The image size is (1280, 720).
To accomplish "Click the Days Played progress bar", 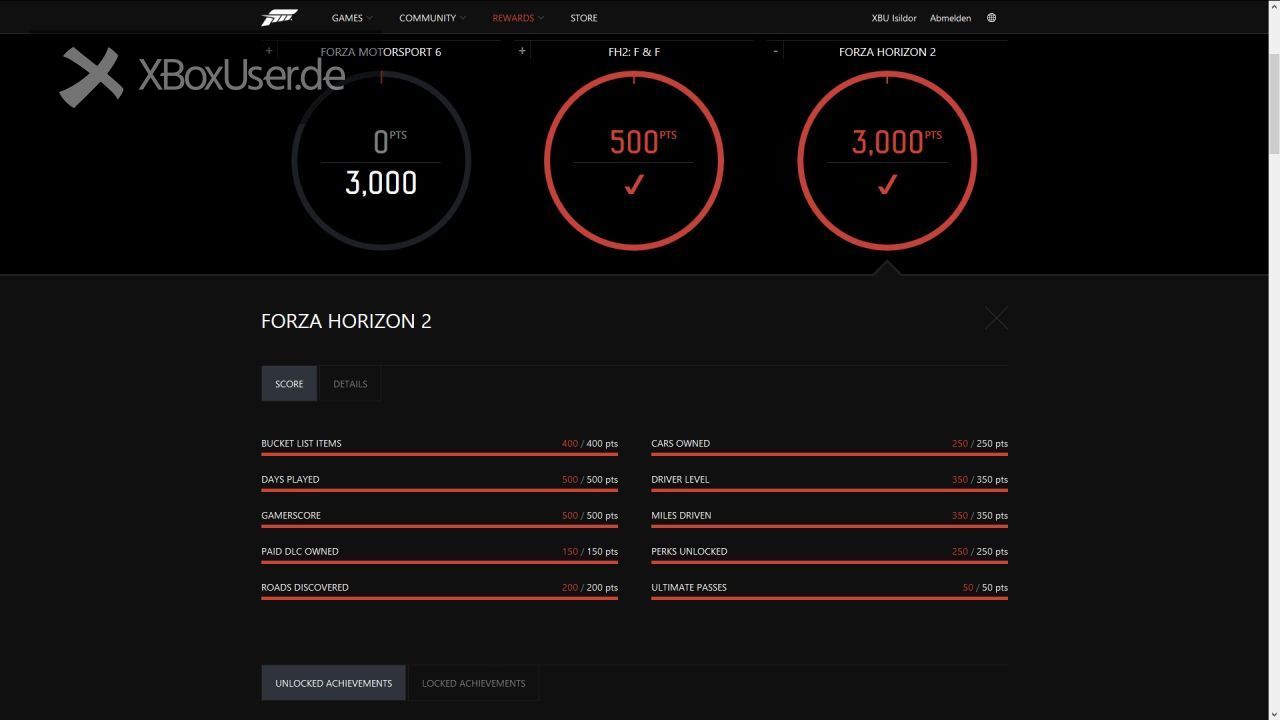I will click(x=439, y=490).
